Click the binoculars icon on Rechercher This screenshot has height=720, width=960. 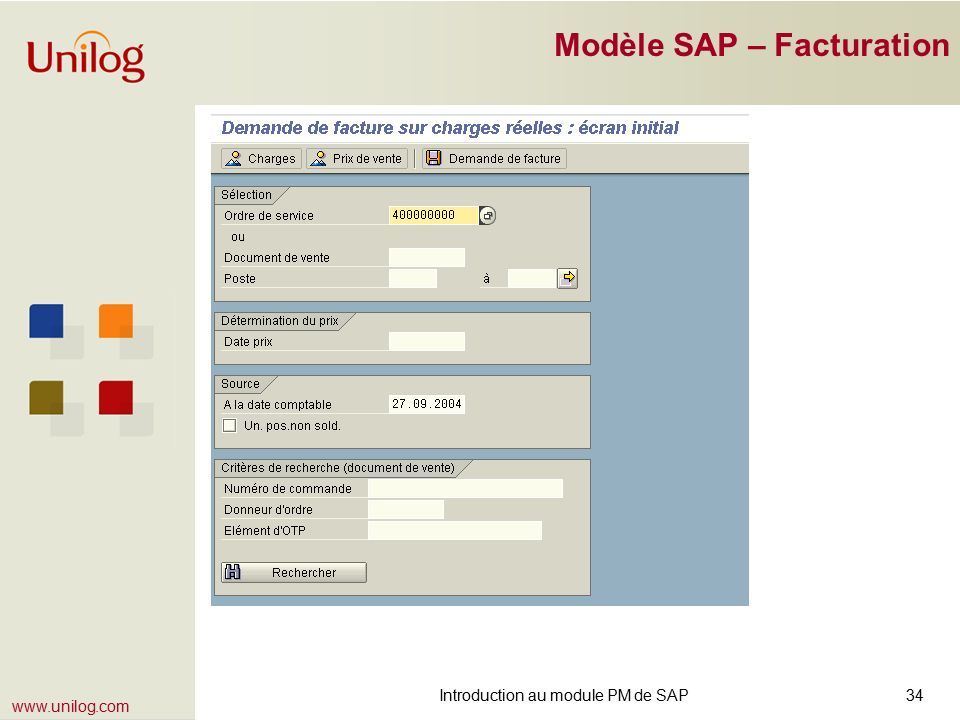click(233, 572)
